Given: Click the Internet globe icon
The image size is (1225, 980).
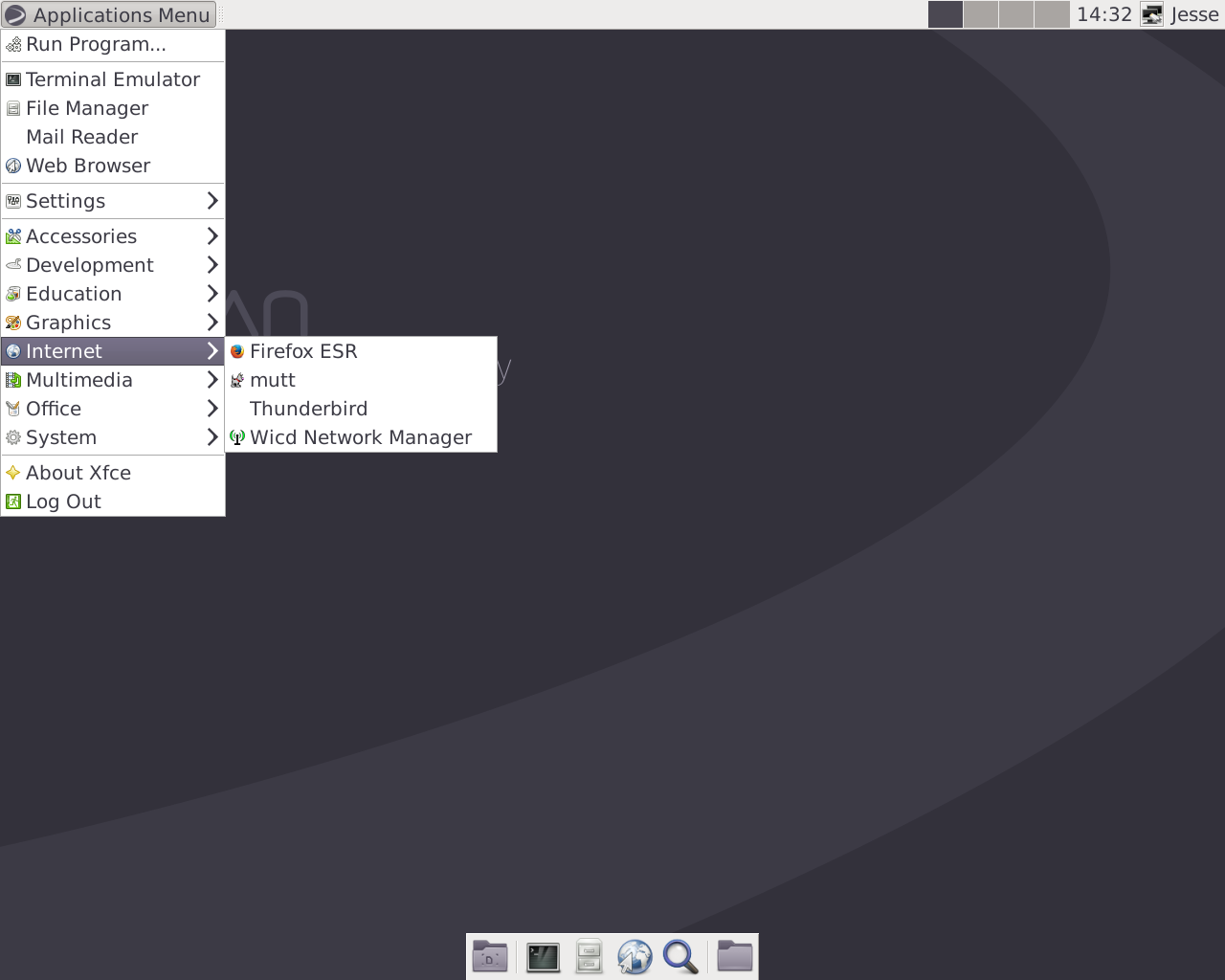Looking at the screenshot, I should pos(13,351).
